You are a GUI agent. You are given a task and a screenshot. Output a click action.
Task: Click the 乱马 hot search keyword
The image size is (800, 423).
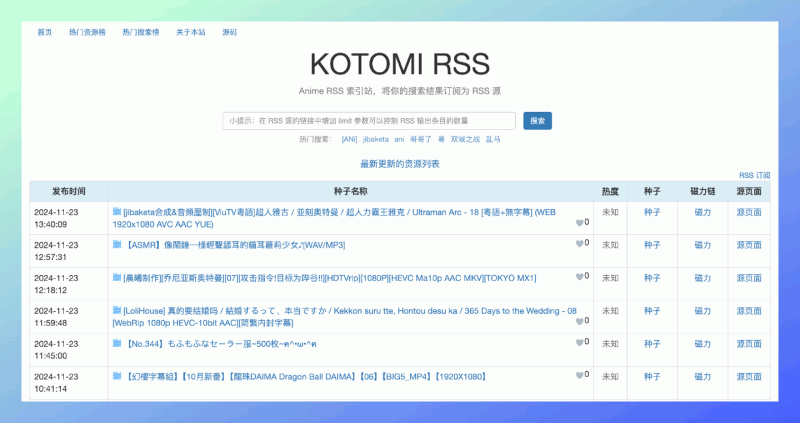click(x=493, y=139)
